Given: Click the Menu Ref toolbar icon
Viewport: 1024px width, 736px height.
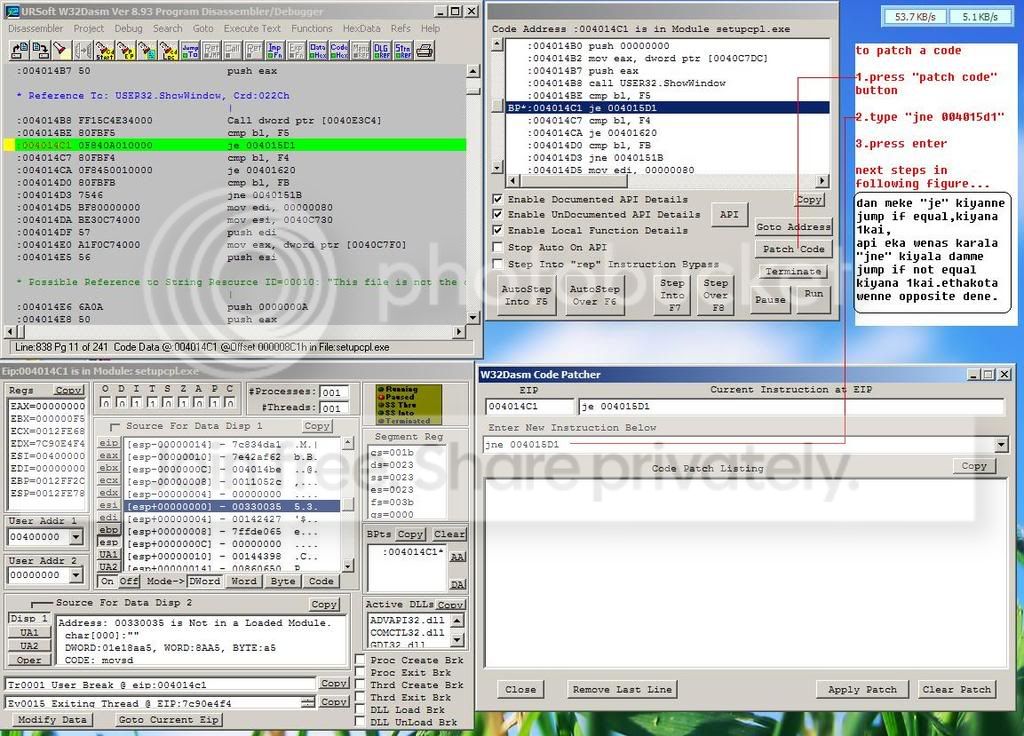Looking at the screenshot, I should pos(360,50).
